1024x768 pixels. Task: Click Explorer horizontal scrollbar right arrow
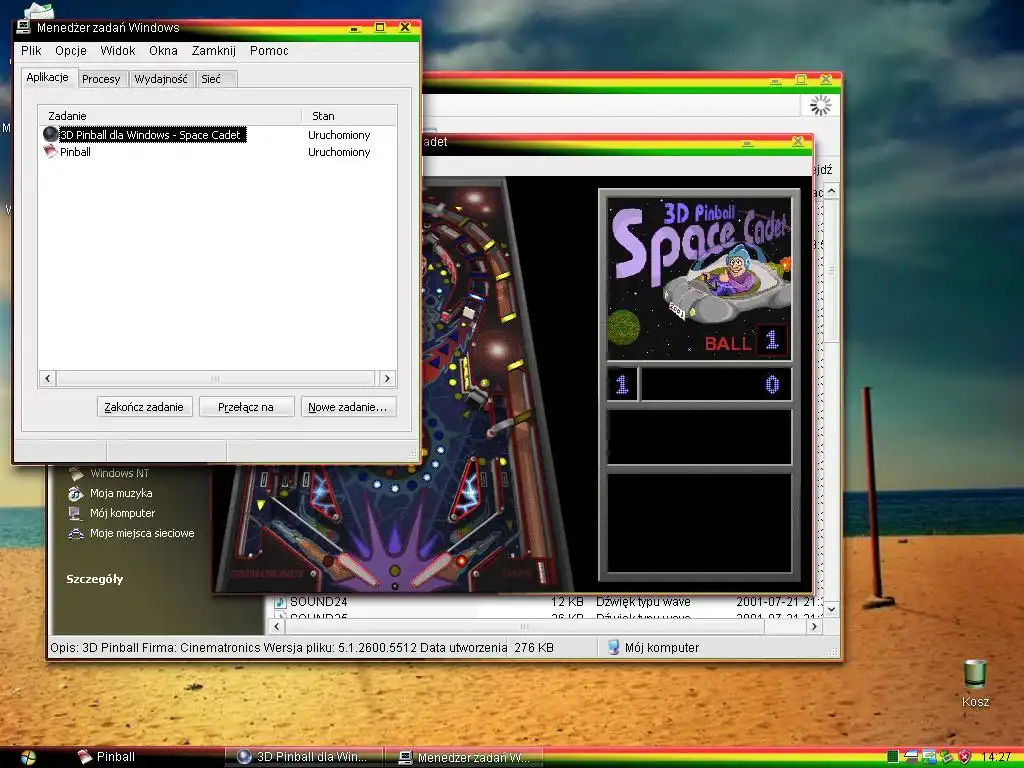pyautogui.click(x=814, y=626)
